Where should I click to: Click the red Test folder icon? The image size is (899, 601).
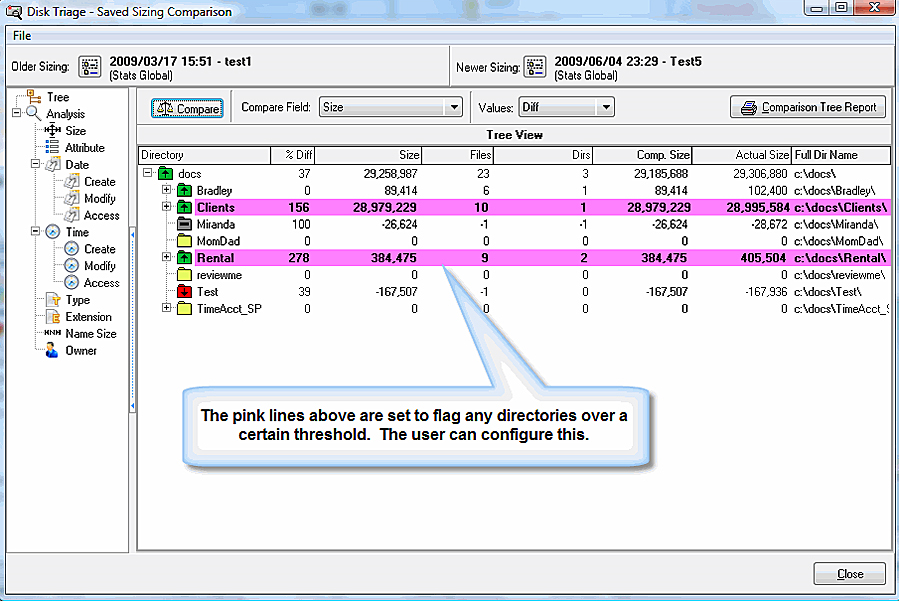click(184, 291)
